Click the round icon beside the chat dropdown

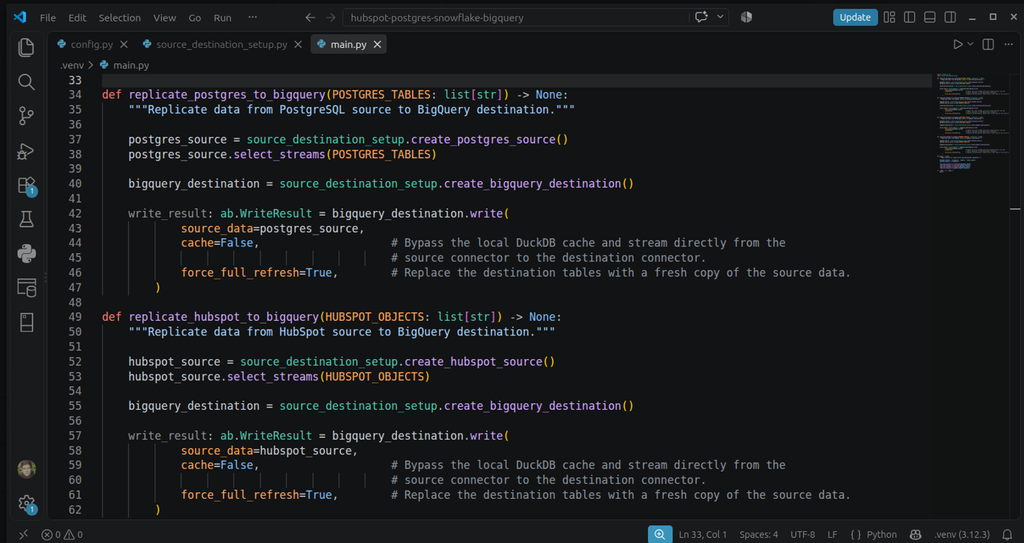point(746,18)
